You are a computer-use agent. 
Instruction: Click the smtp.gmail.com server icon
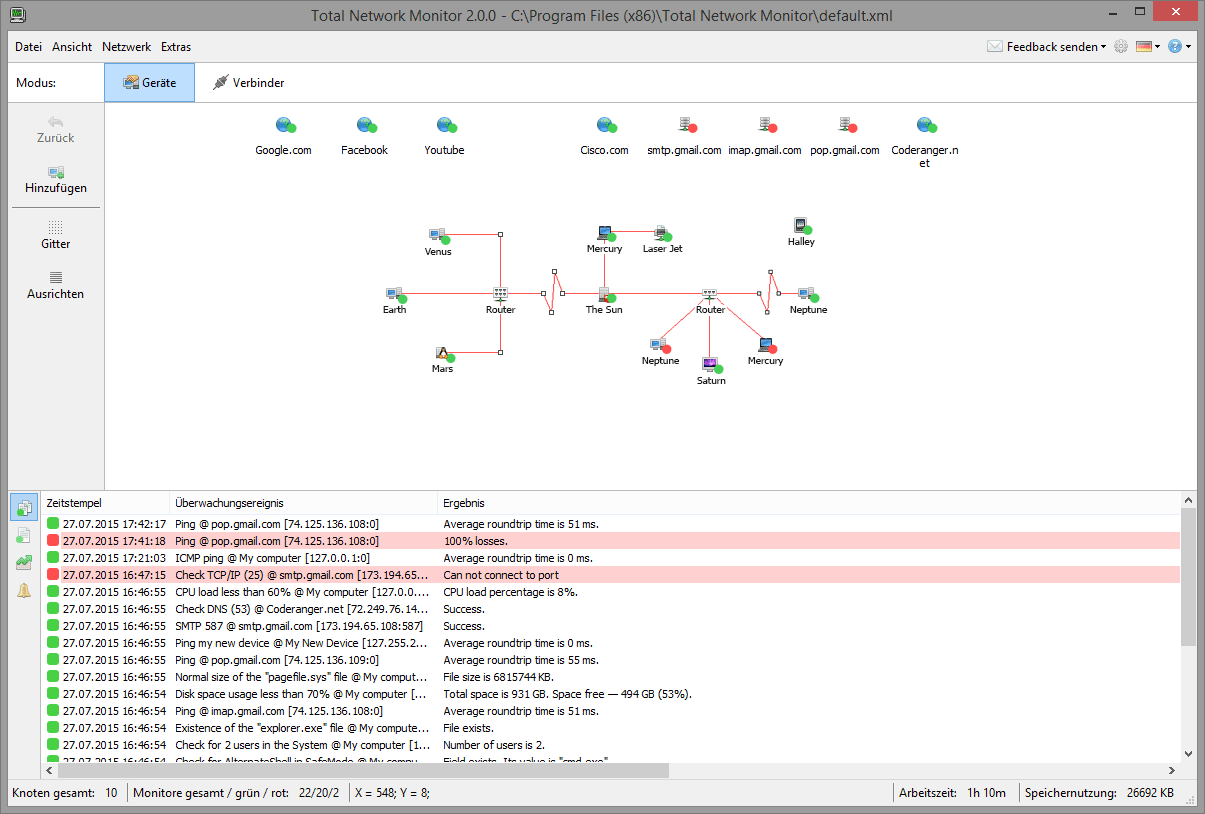(x=685, y=125)
